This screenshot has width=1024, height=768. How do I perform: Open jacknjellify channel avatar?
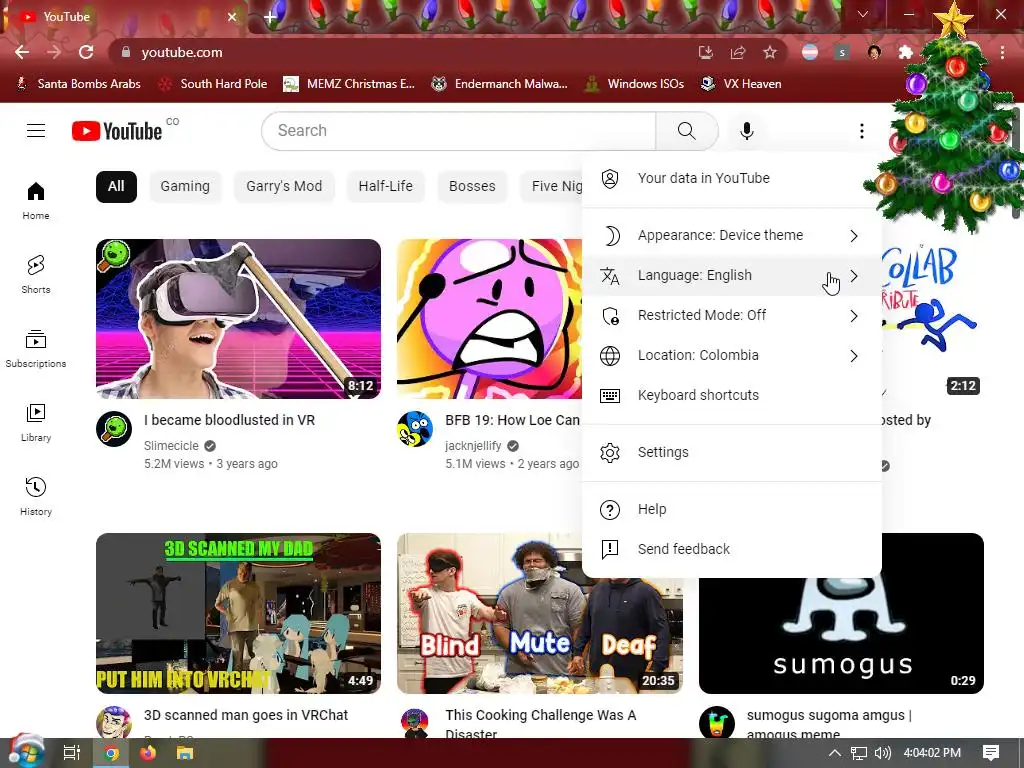pyautogui.click(x=415, y=429)
